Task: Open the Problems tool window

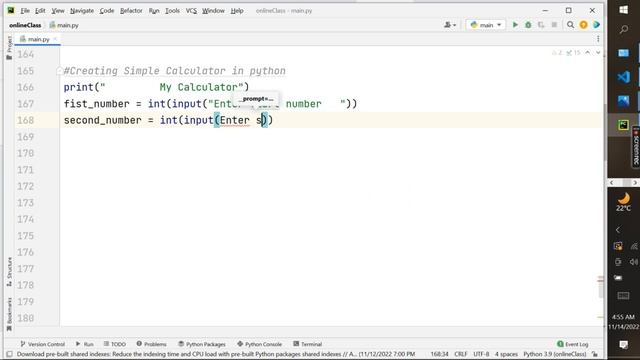Action: coord(151,344)
